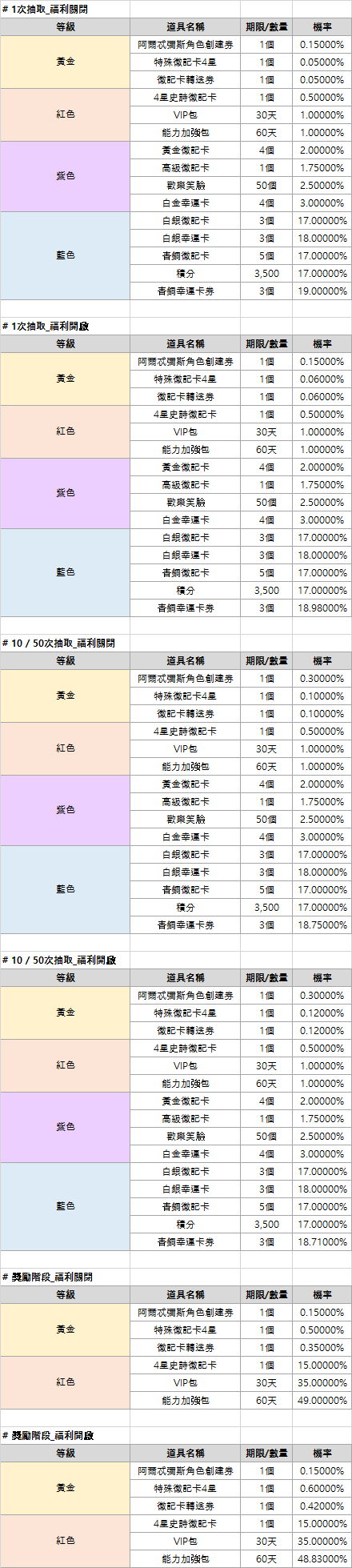
Task: Click the 18.98000% probability cell
Action: click(x=322, y=608)
